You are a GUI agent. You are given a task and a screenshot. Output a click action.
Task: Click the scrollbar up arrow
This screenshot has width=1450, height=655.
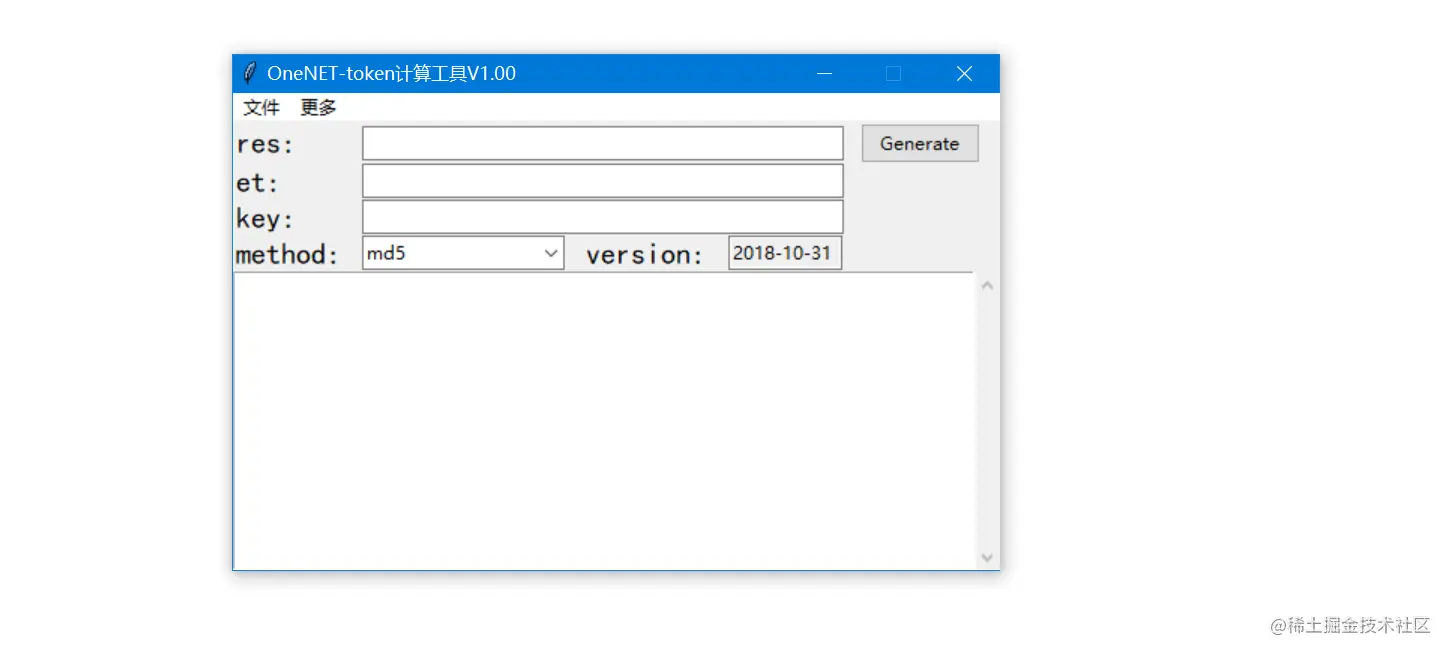988,286
